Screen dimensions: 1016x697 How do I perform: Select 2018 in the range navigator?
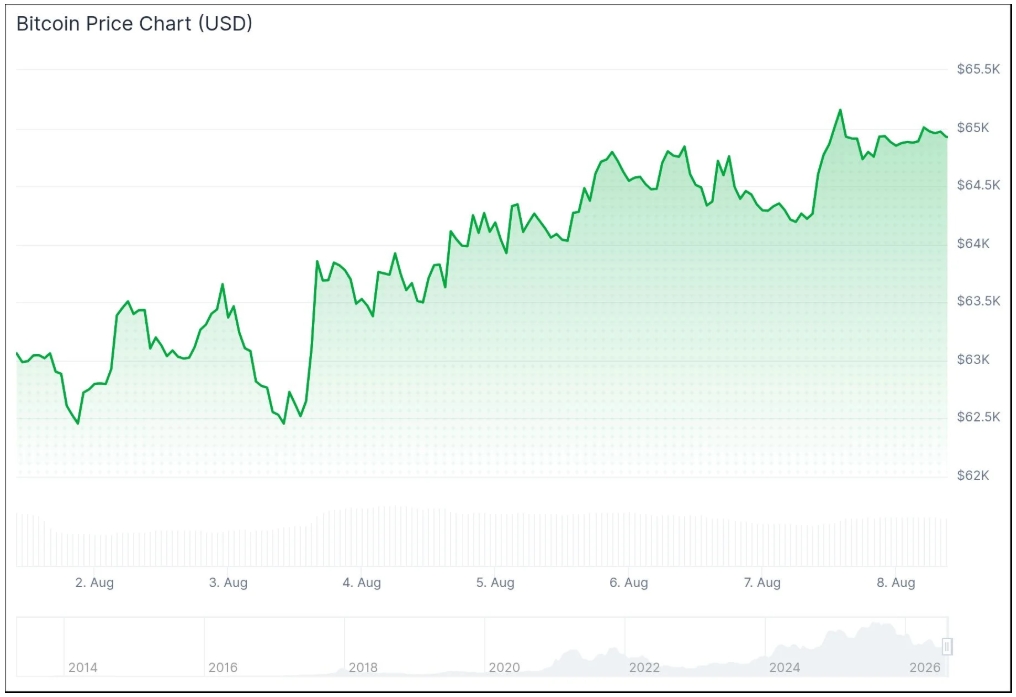click(363, 667)
